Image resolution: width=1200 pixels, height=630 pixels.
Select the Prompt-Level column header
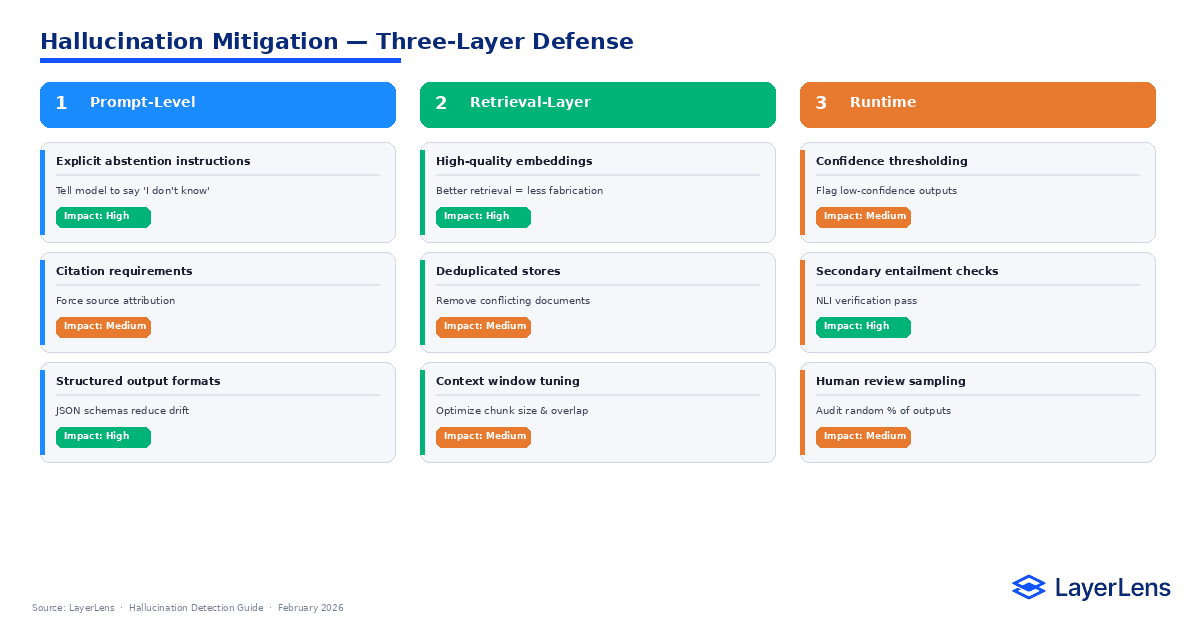point(218,105)
